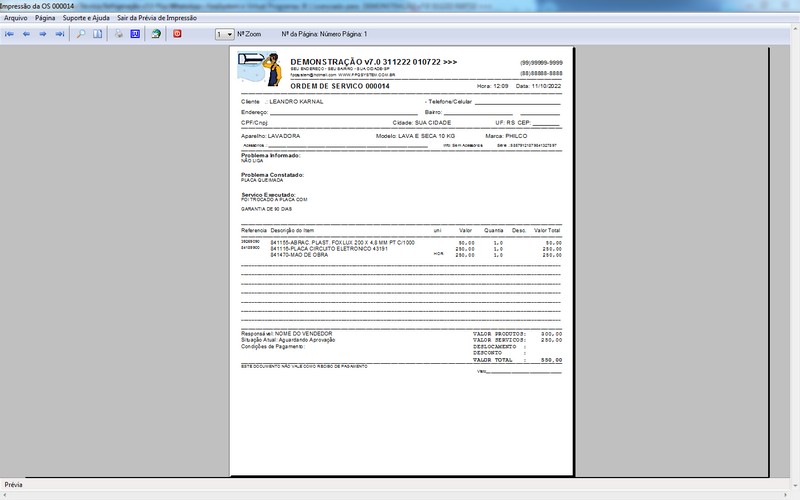The height and width of the screenshot is (500, 800).
Task: Click the VALOR TOTAL 550,00 line
Action: tap(517, 360)
